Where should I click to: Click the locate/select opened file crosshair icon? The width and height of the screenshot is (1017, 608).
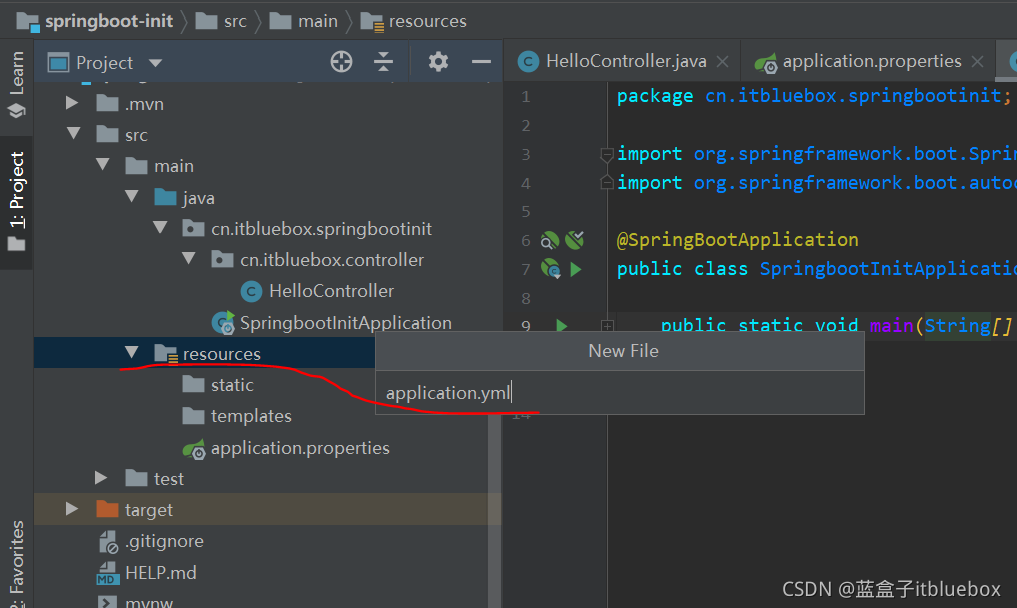341,62
